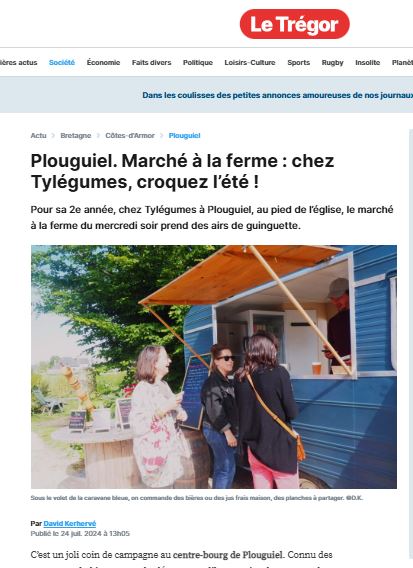Viewport: 413px width, 568px height.
Task: Click the Actu breadcrumb
Action: click(38, 135)
